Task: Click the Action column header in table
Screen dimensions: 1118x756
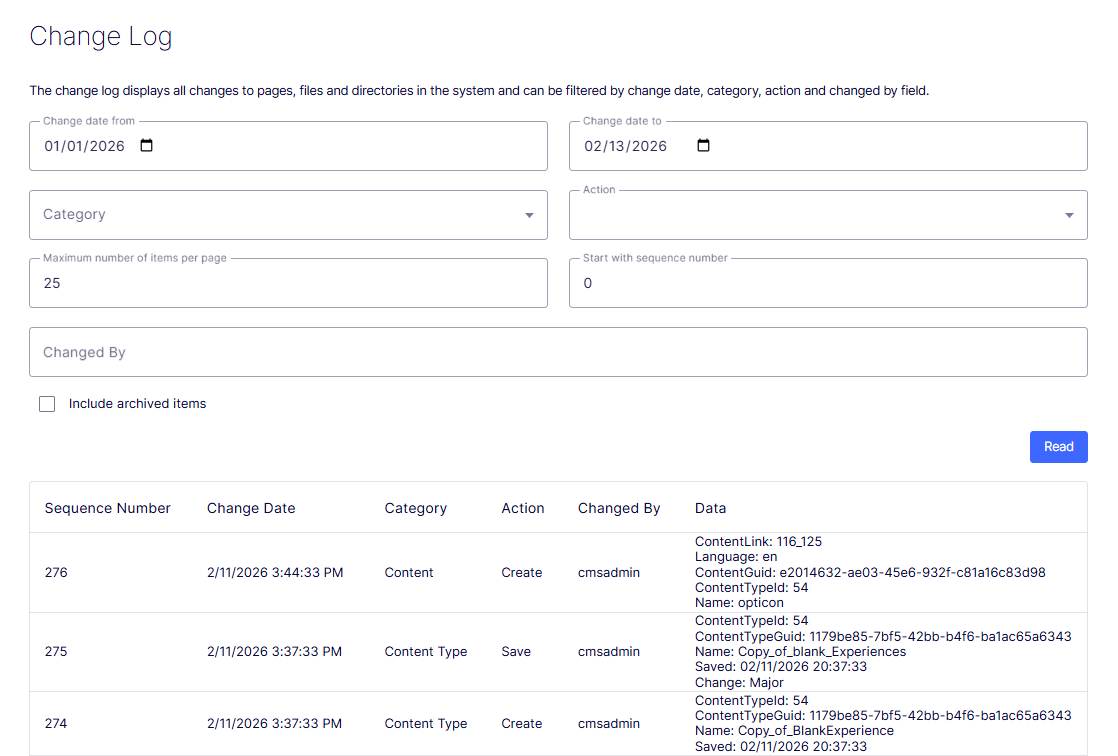Action: (523, 508)
